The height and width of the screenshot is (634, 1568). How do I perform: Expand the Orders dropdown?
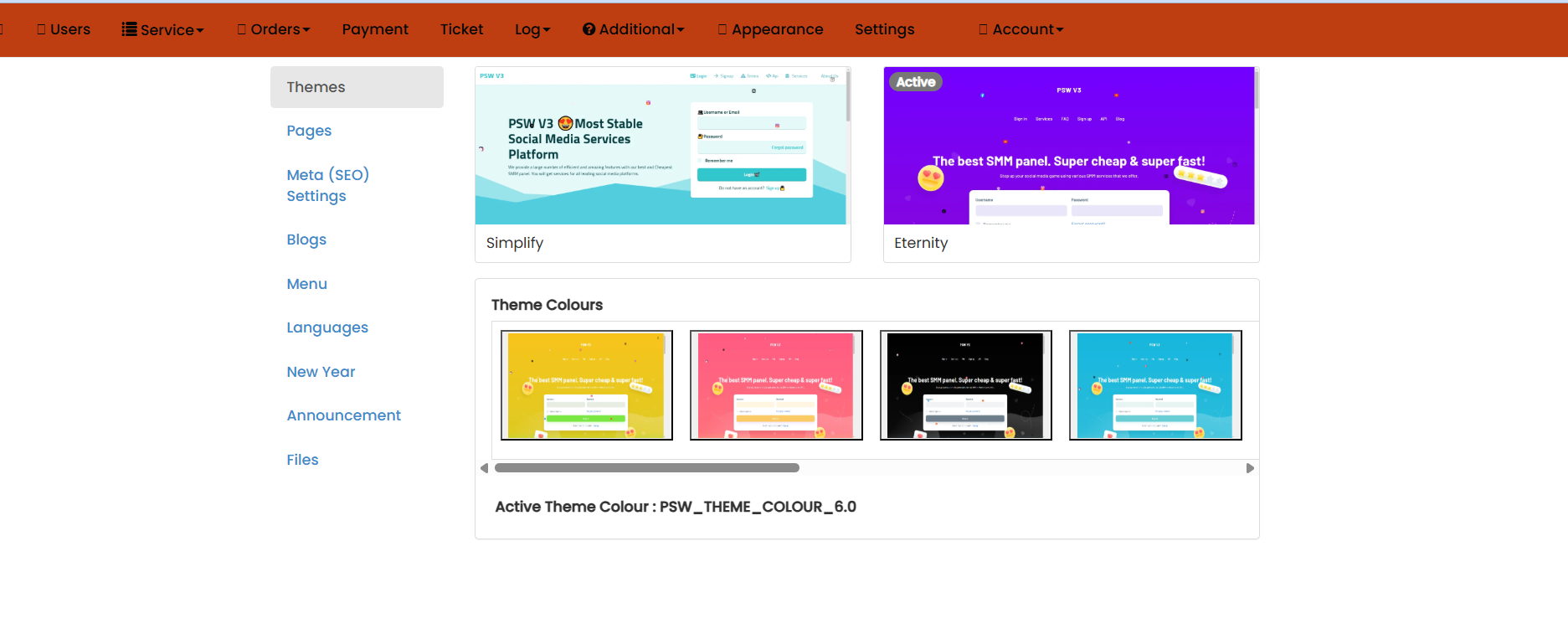pyautogui.click(x=274, y=29)
